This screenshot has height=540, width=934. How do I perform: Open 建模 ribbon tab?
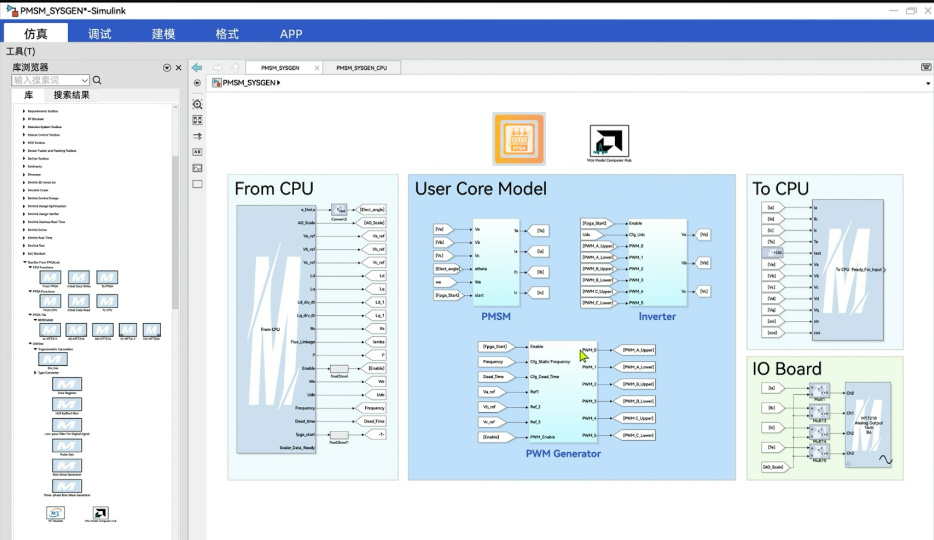pos(163,33)
